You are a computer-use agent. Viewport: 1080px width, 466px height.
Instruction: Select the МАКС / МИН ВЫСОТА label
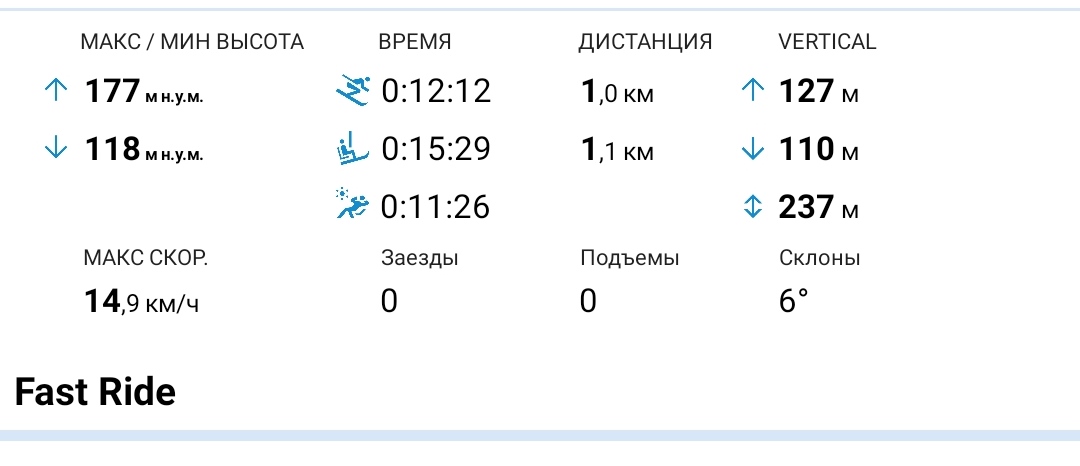193,42
